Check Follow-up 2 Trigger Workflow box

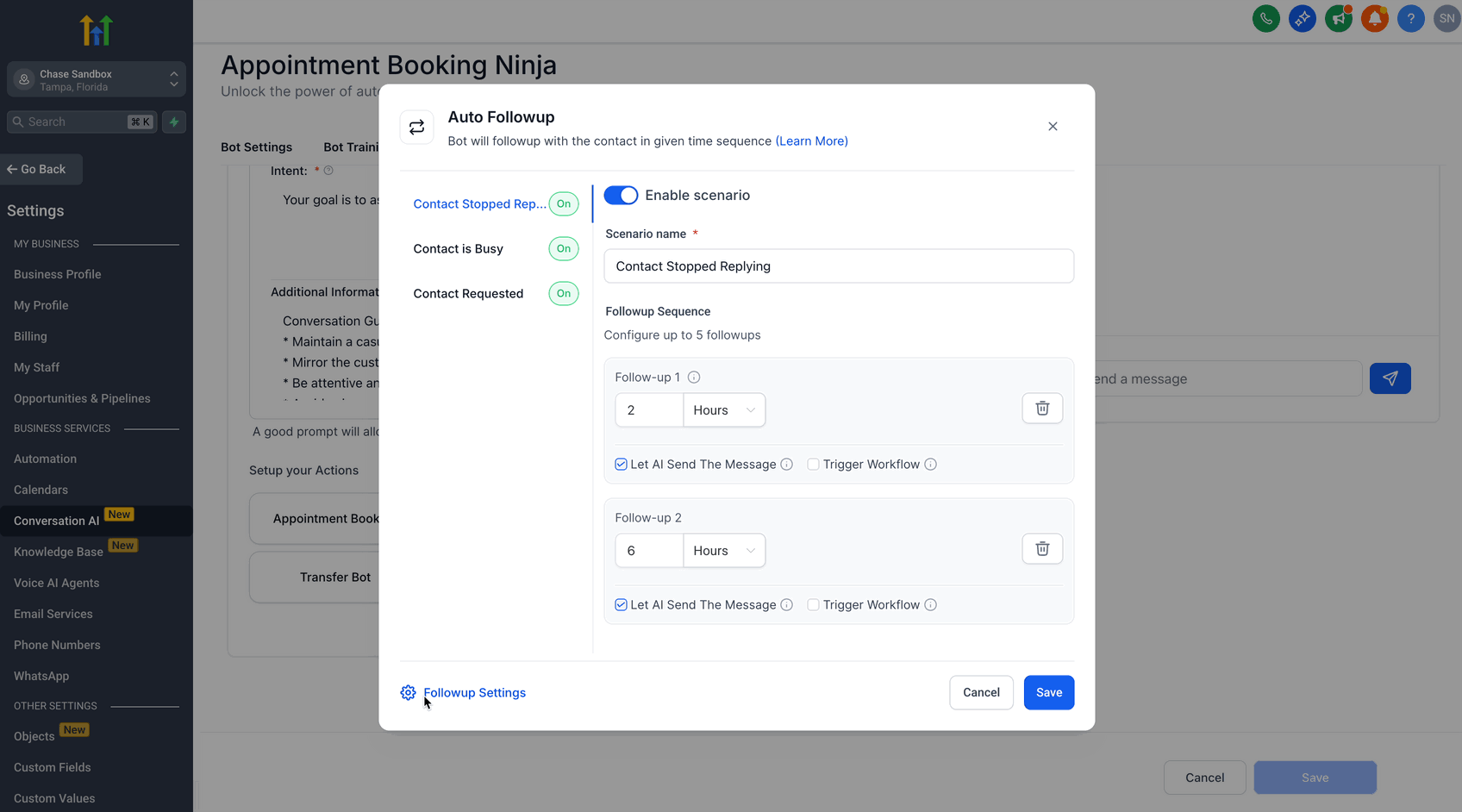[813, 604]
